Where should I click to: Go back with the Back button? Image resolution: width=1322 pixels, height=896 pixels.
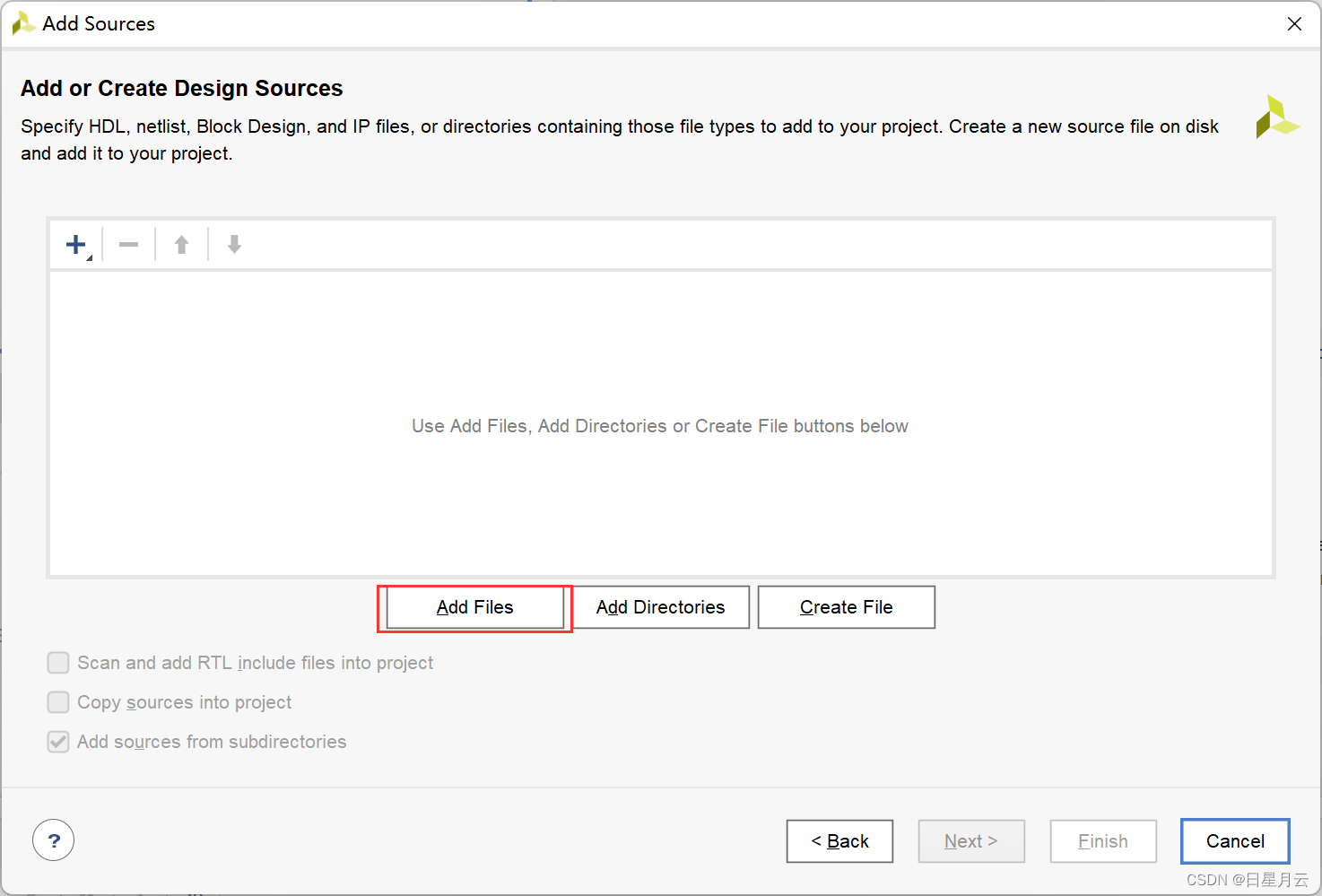coord(839,841)
